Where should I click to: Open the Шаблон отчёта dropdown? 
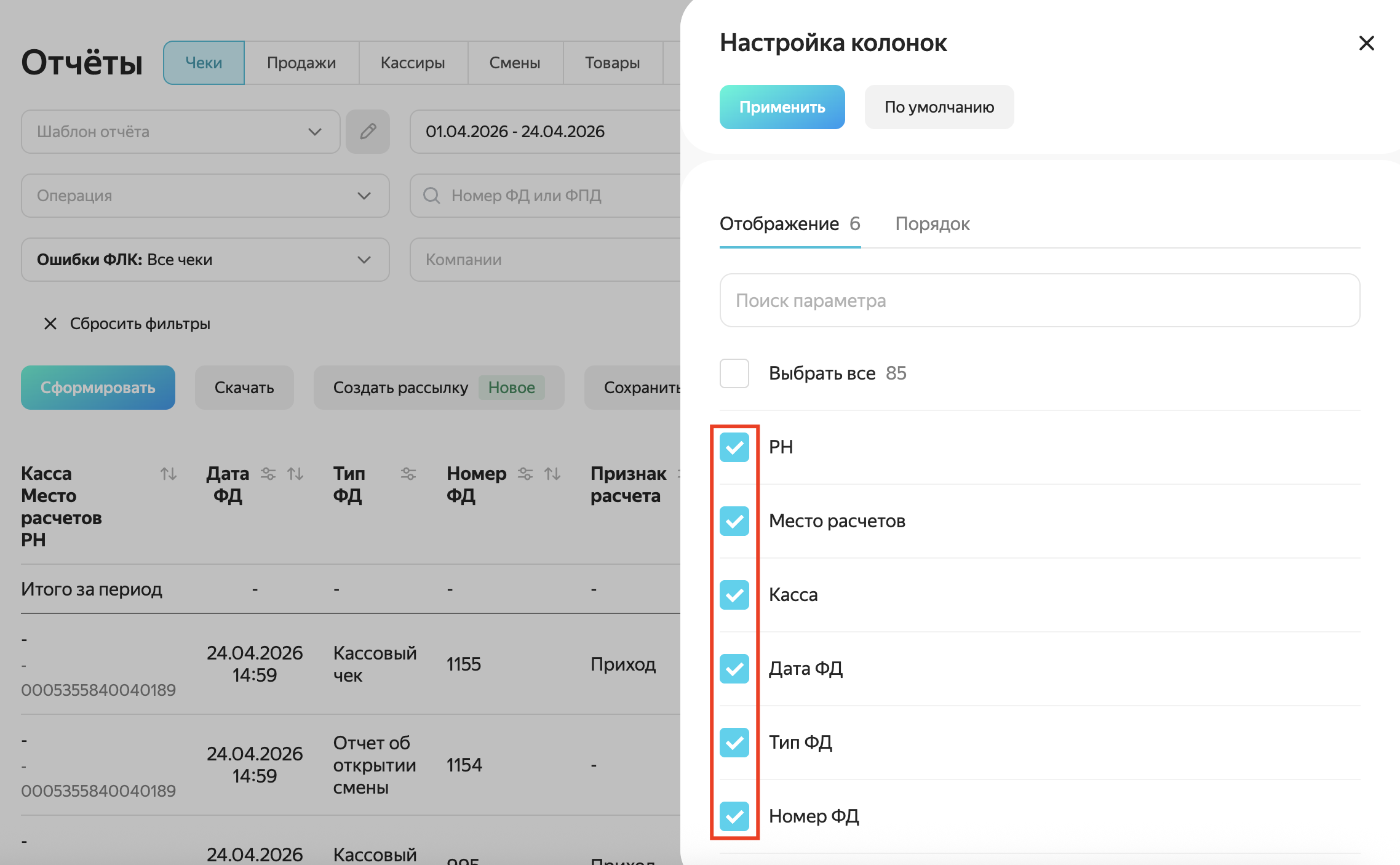pos(180,132)
